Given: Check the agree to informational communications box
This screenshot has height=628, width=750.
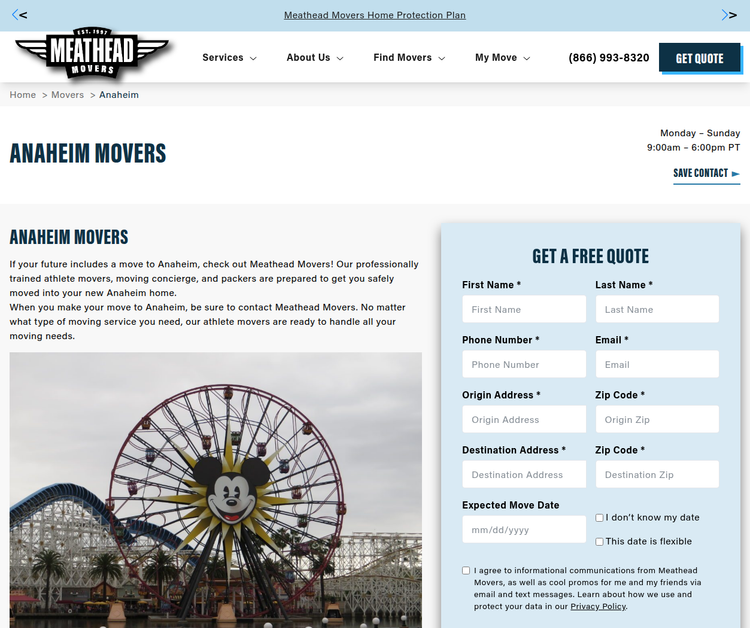Looking at the screenshot, I should click(x=466, y=570).
